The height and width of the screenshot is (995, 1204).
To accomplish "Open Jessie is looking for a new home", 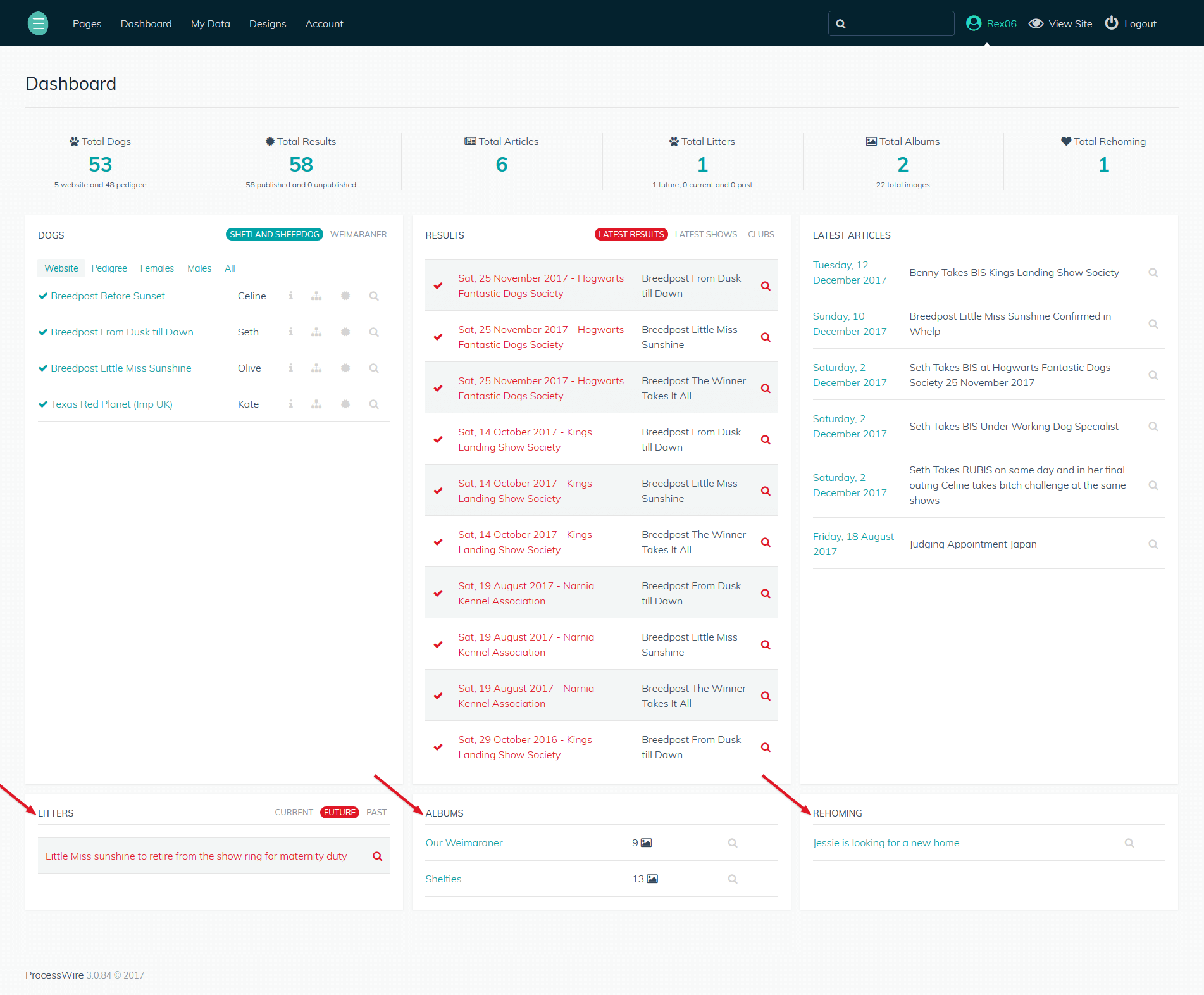I will (886, 842).
